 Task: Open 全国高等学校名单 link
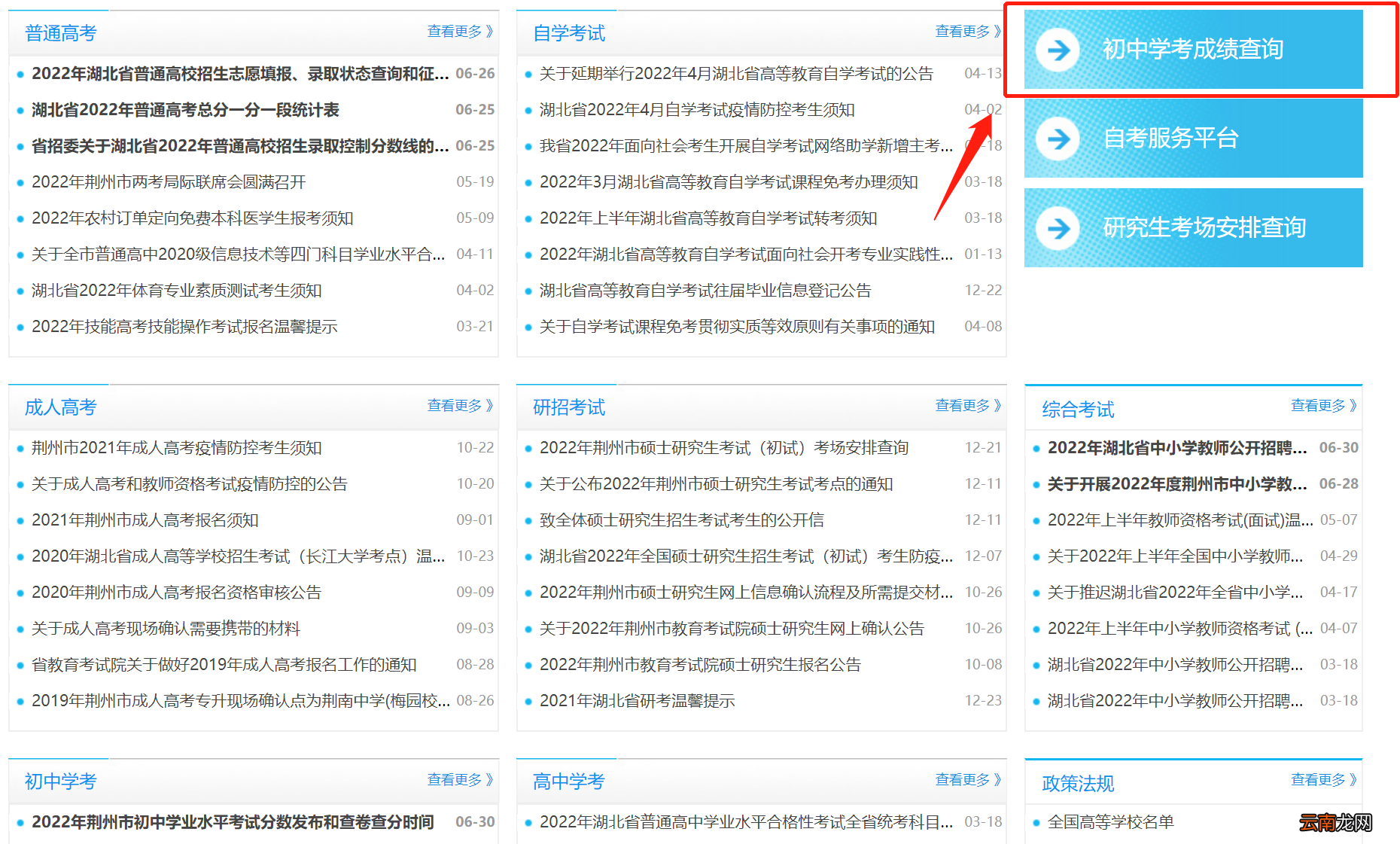click(1111, 822)
